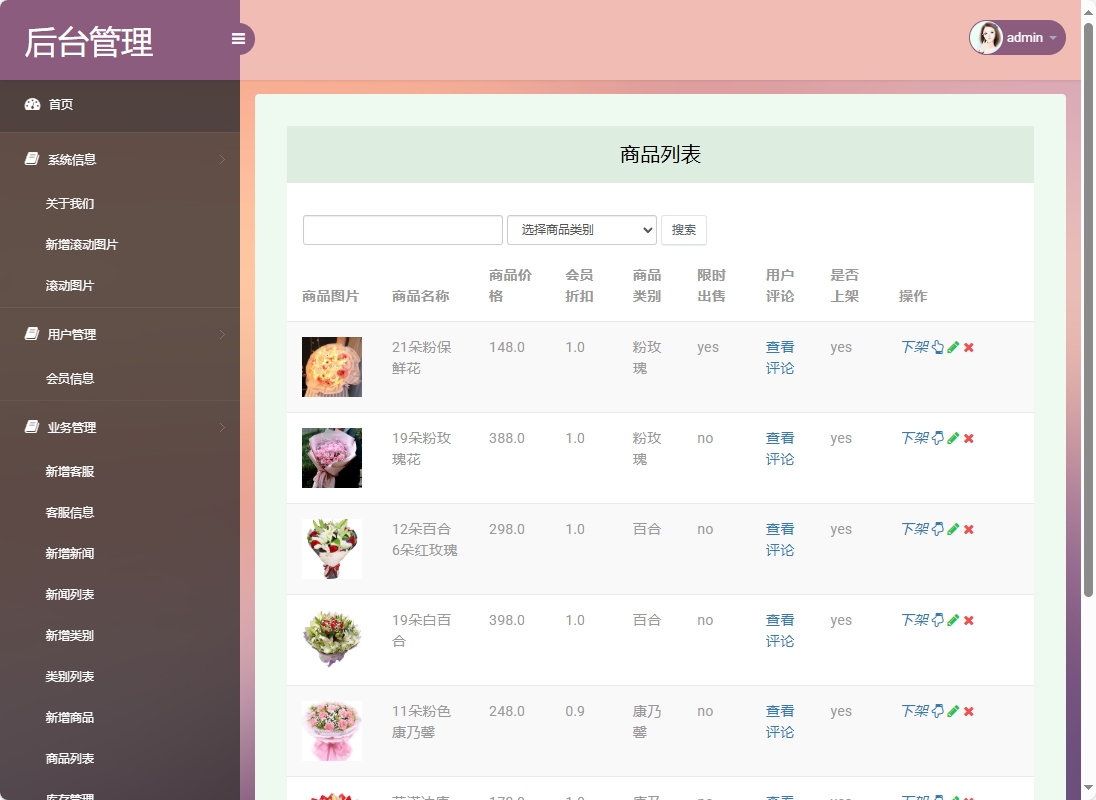Viewport: 1096px width, 800px height.
Task: Select 商品列表 in the sidebar
Action: click(x=69, y=758)
